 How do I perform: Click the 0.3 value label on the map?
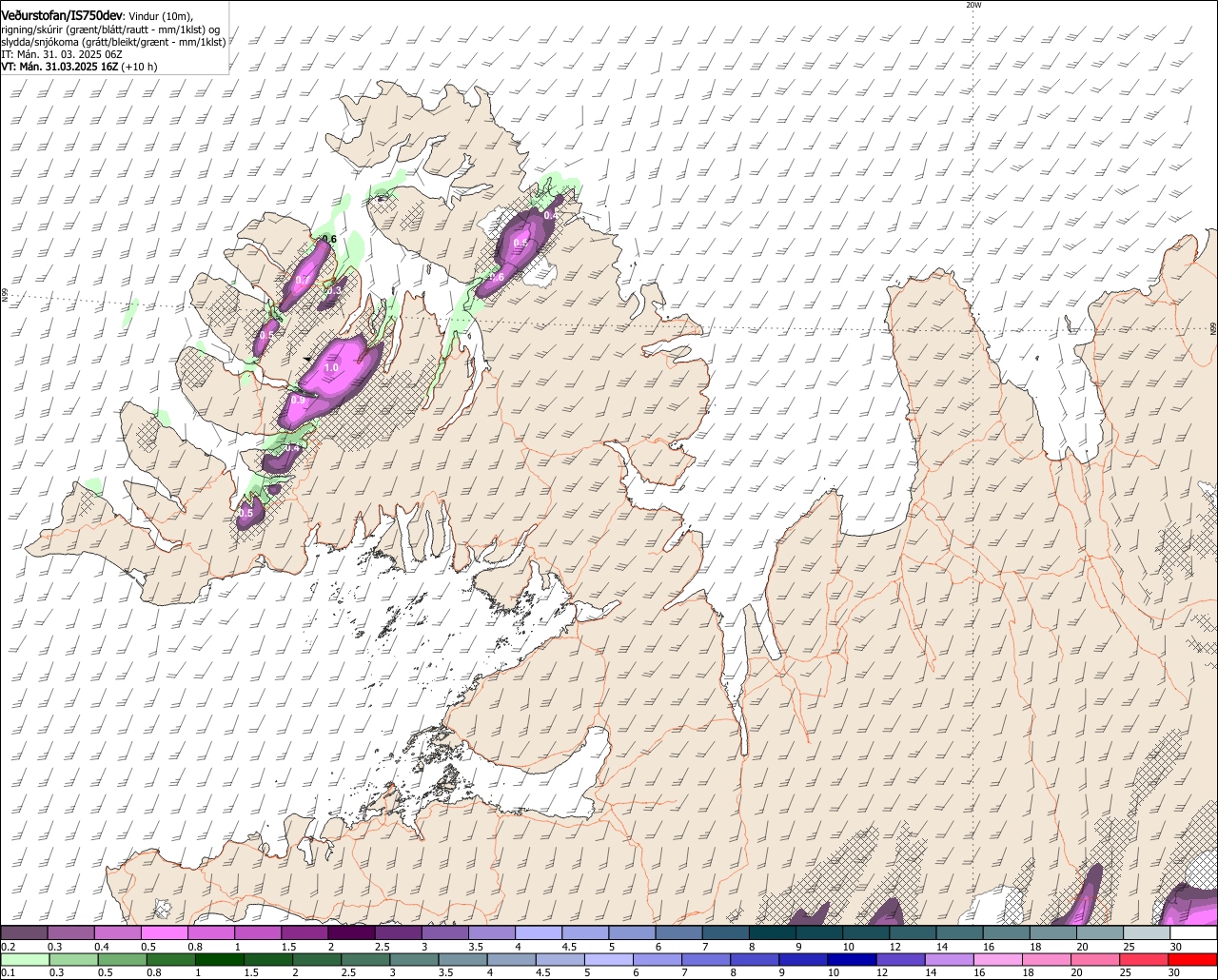(x=336, y=290)
